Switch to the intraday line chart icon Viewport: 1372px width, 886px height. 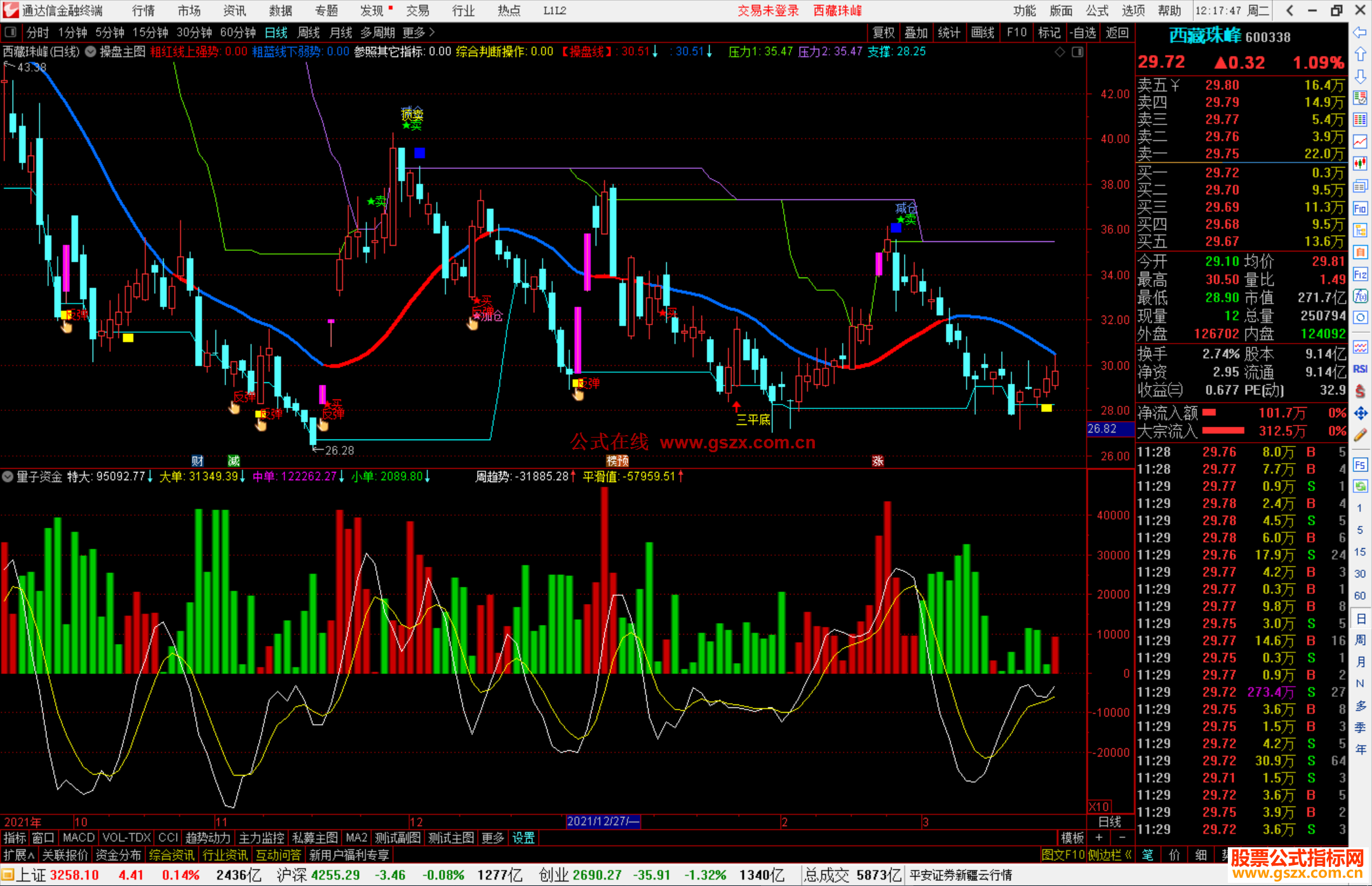tap(1360, 142)
